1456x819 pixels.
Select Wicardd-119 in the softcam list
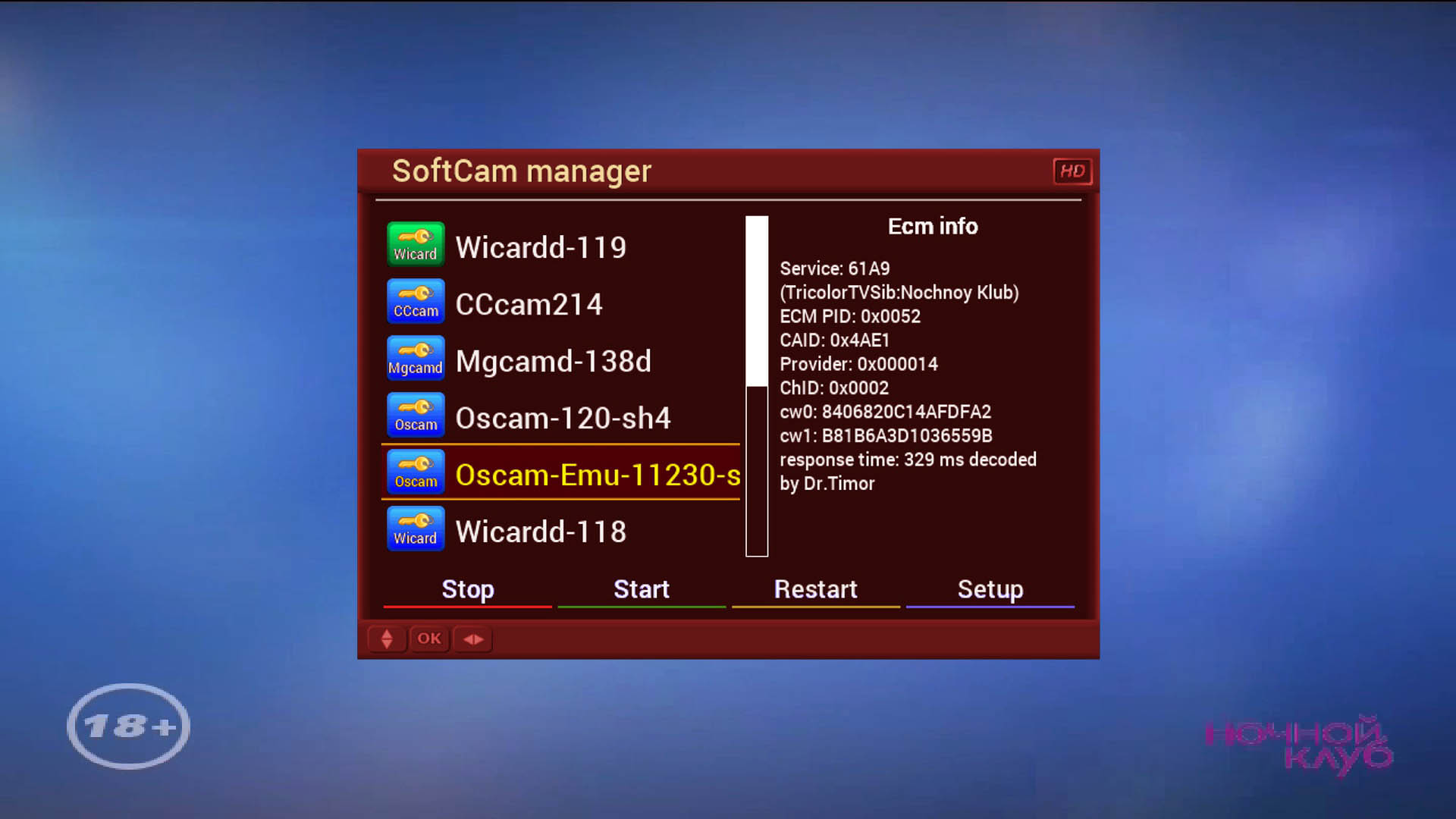click(x=541, y=248)
